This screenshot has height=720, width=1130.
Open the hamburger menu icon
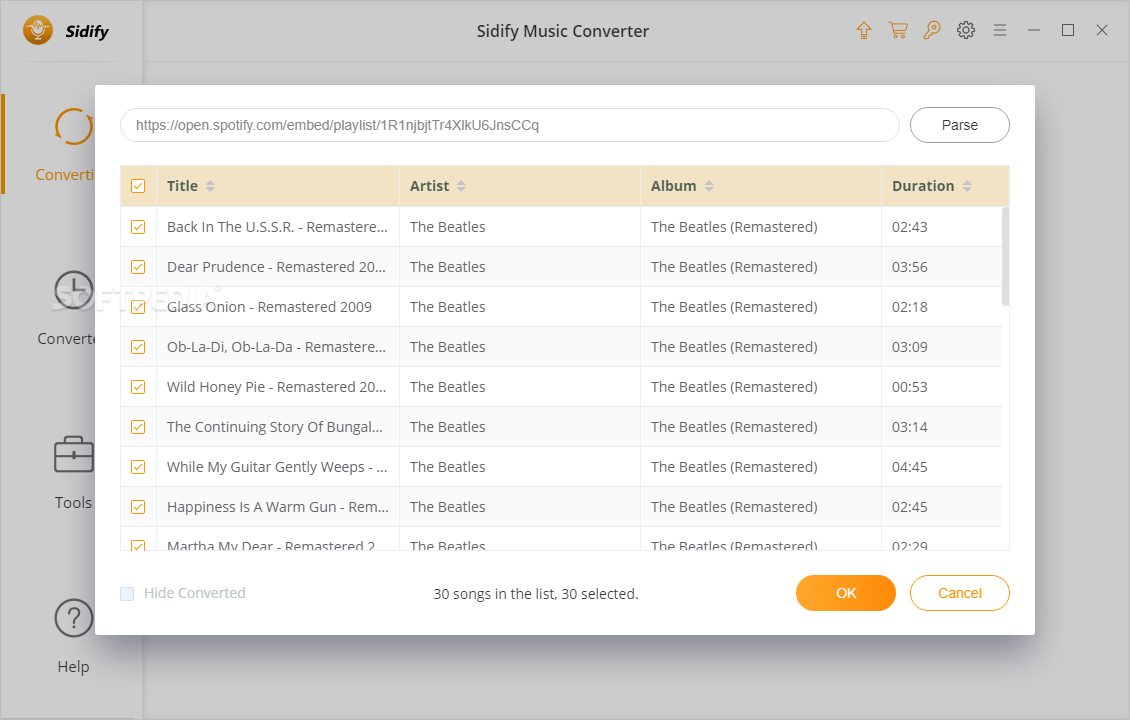coord(1000,30)
